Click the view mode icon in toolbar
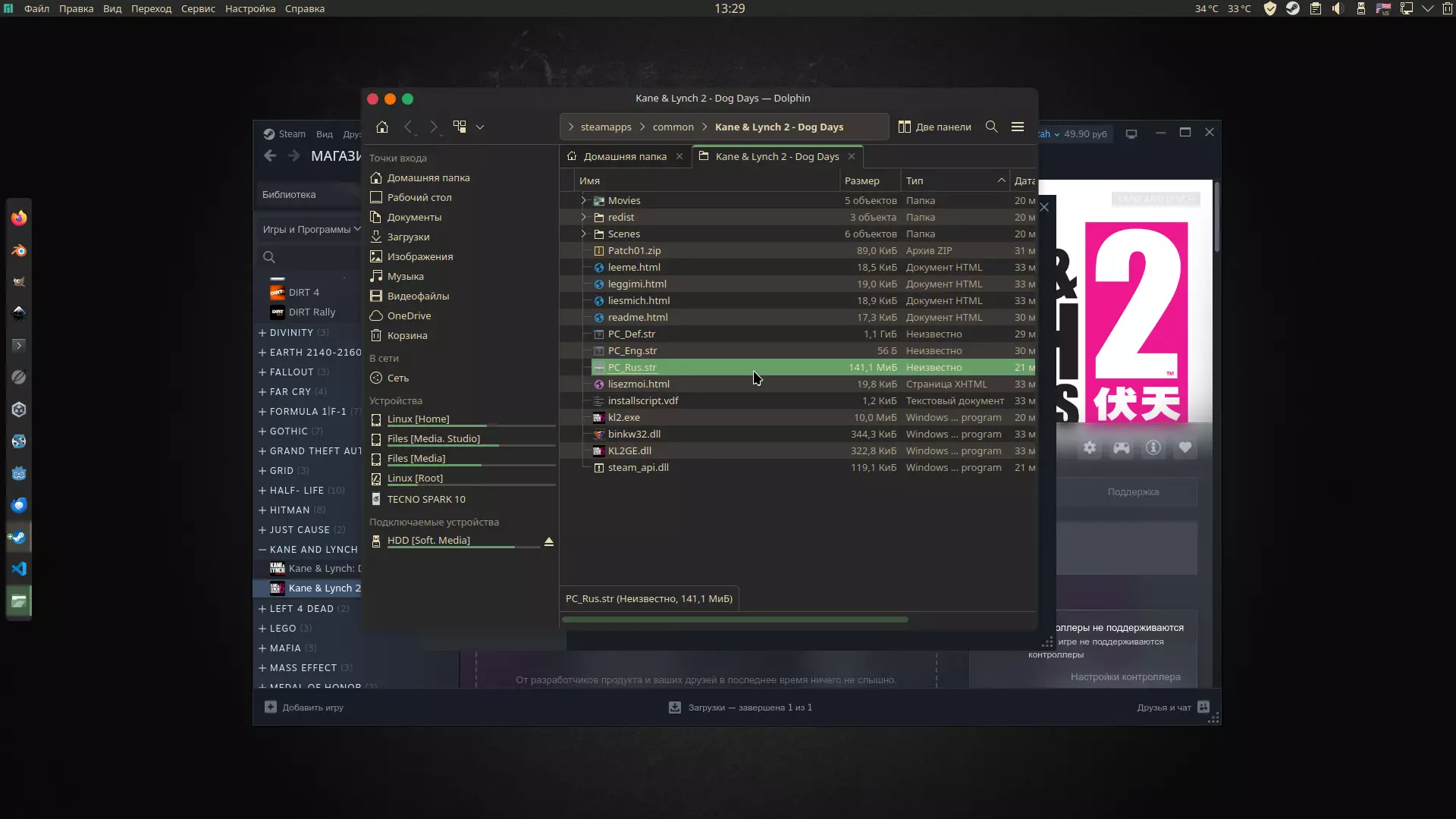This screenshot has height=819, width=1456. point(460,127)
